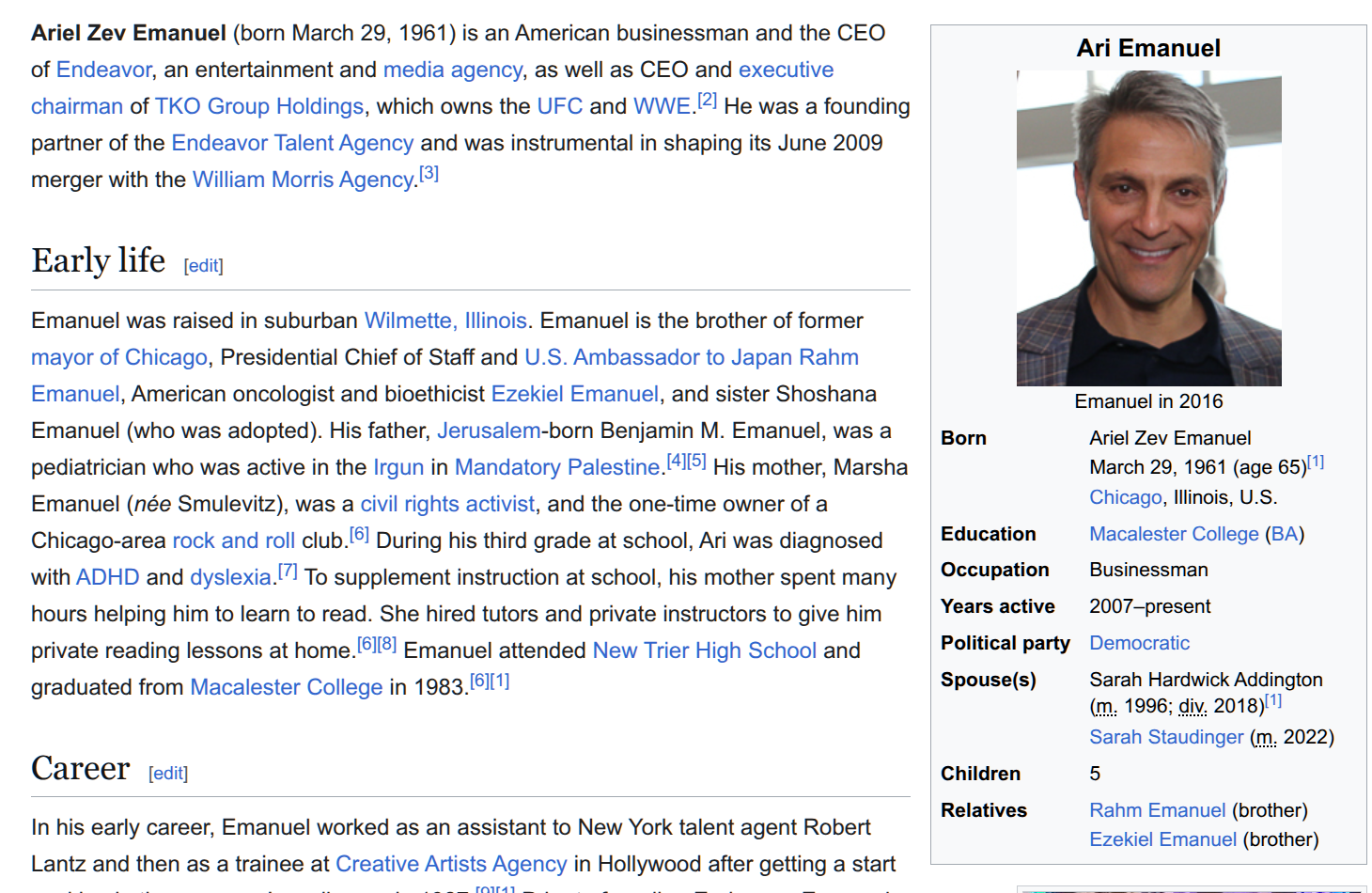Open the Wilmette, Illinois link
1372x893 pixels.
(445, 321)
